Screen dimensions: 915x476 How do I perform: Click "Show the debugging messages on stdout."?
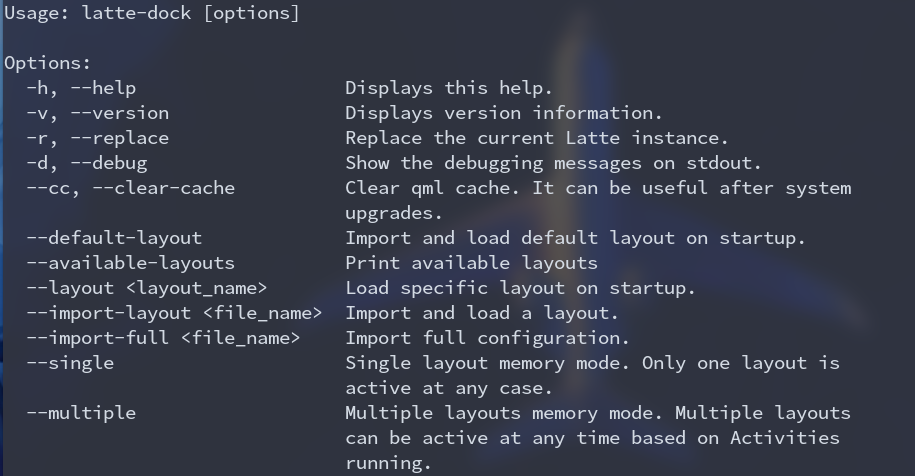[553, 163]
